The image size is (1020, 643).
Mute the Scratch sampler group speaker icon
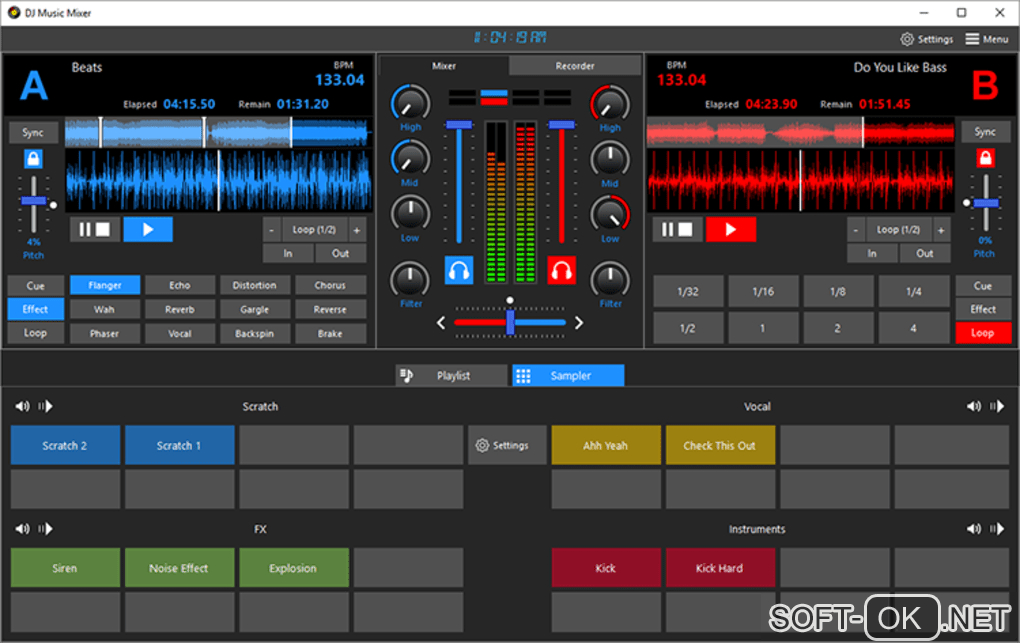tap(22, 407)
